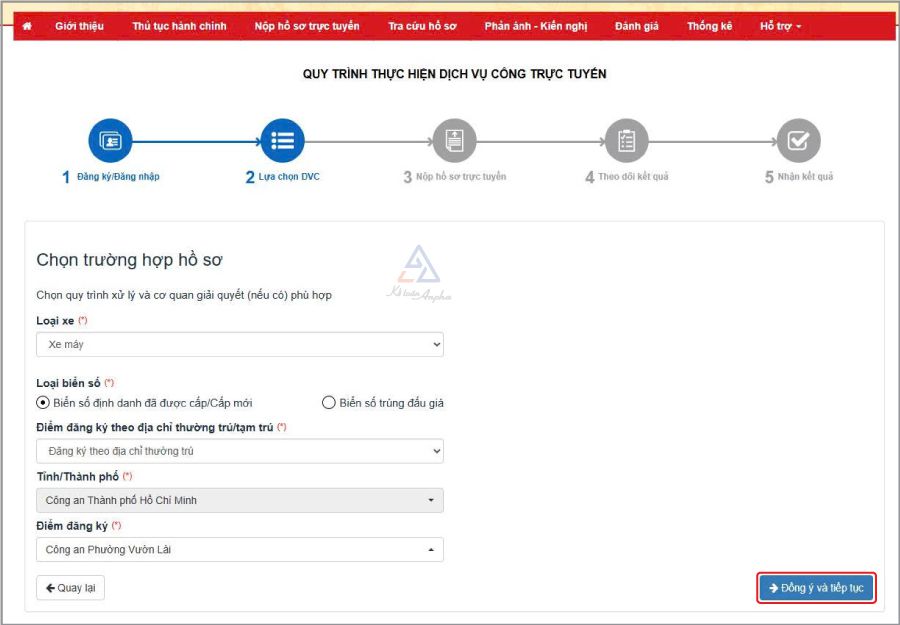Expand the Điểm đăng ký theo địa chỉ dropdown
The image size is (900, 625).
pyautogui.click(x=239, y=451)
